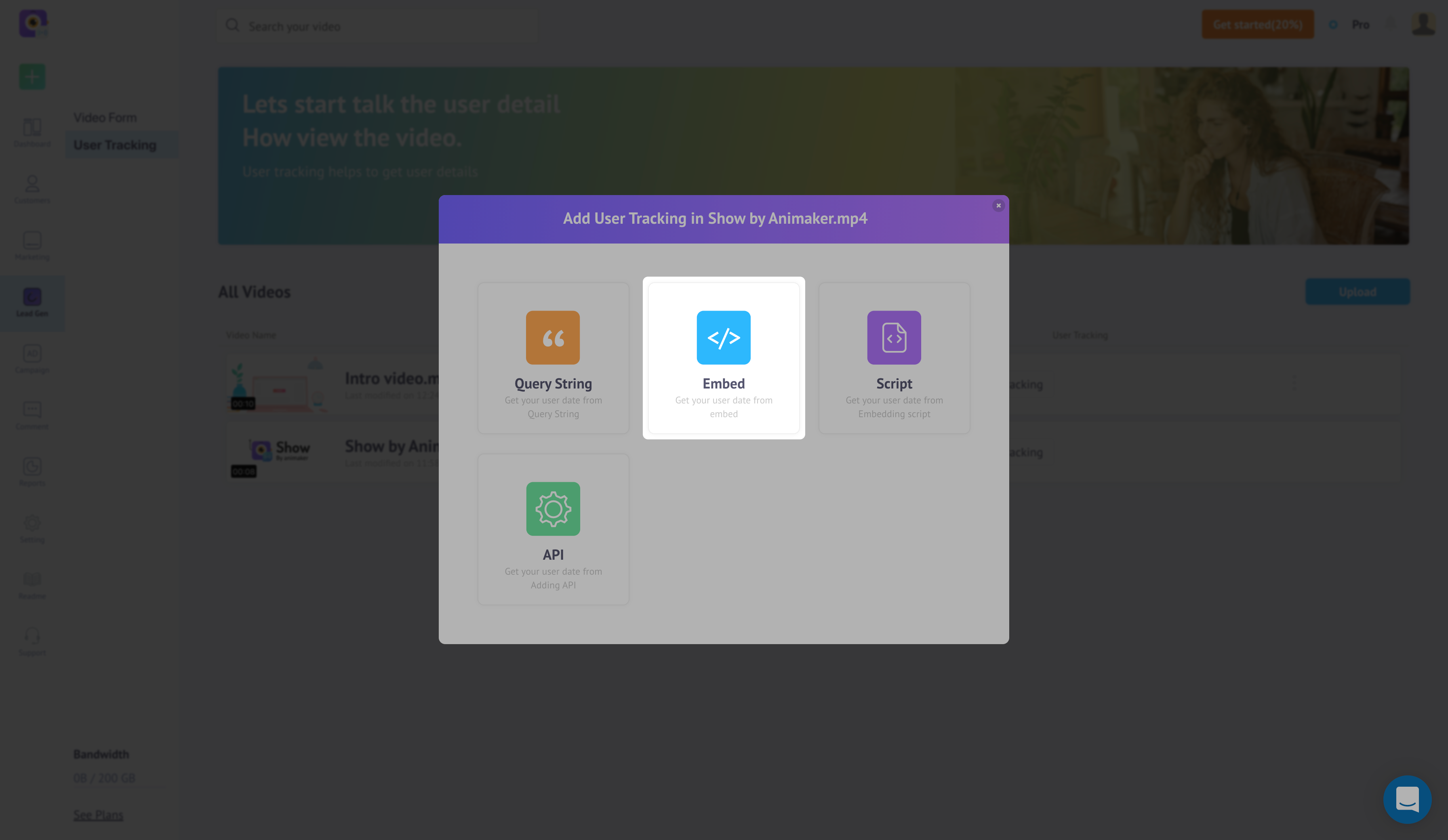
Task: Go to Customers in sidebar
Action: tap(32, 189)
